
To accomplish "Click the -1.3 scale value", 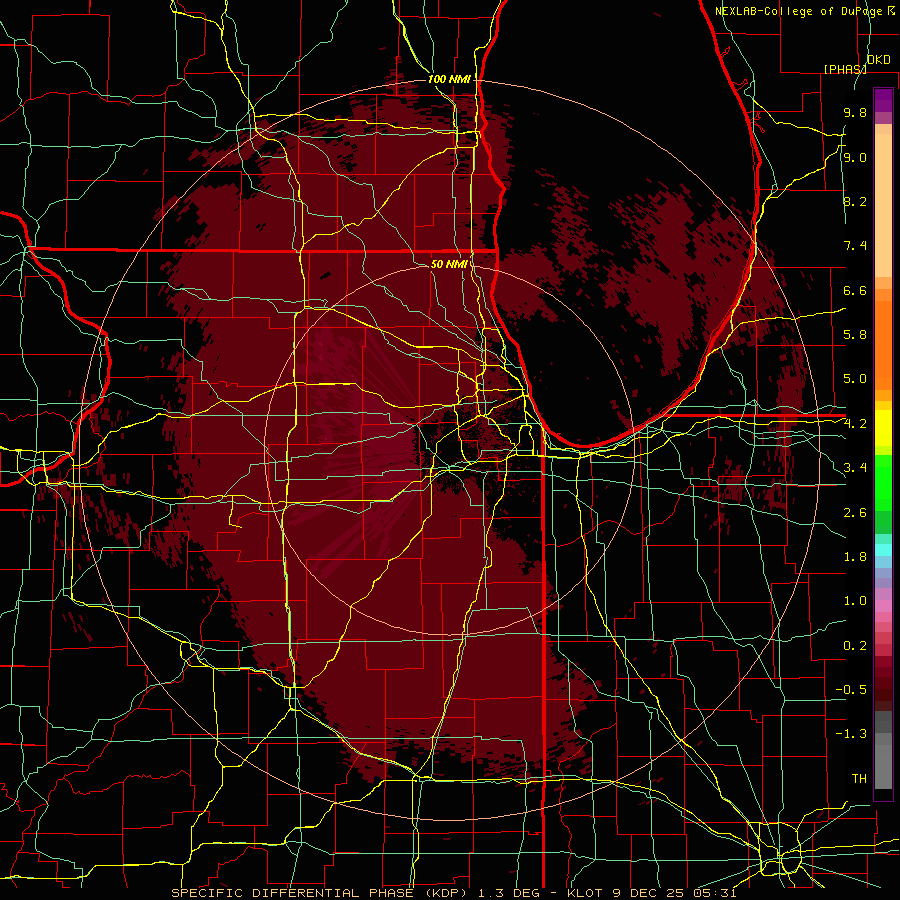I will pyautogui.click(x=851, y=734).
